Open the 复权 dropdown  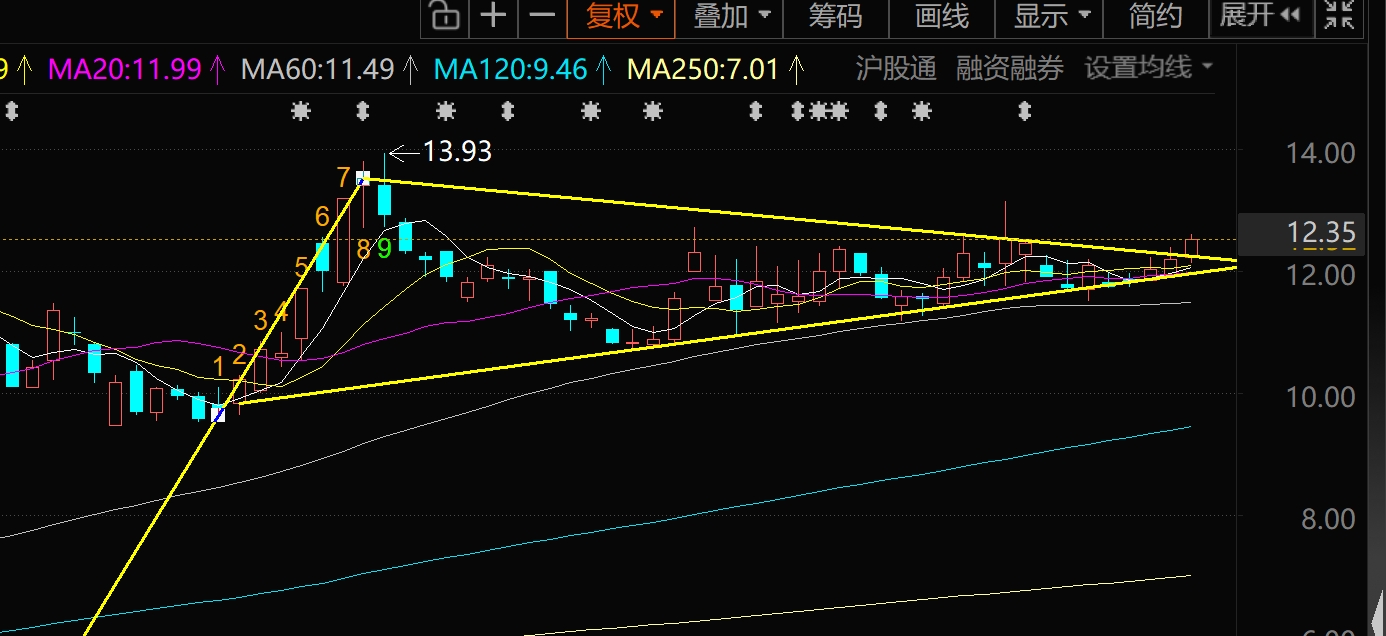pos(620,16)
